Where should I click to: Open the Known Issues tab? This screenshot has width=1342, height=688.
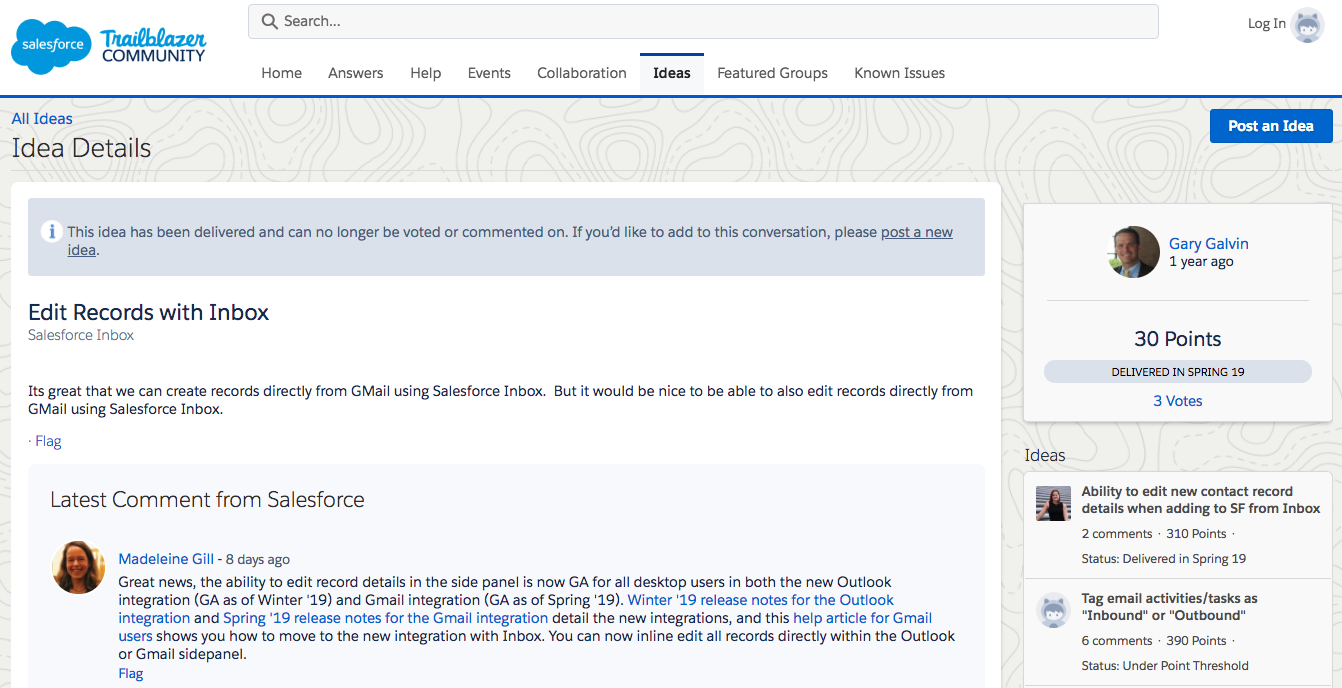click(x=899, y=73)
